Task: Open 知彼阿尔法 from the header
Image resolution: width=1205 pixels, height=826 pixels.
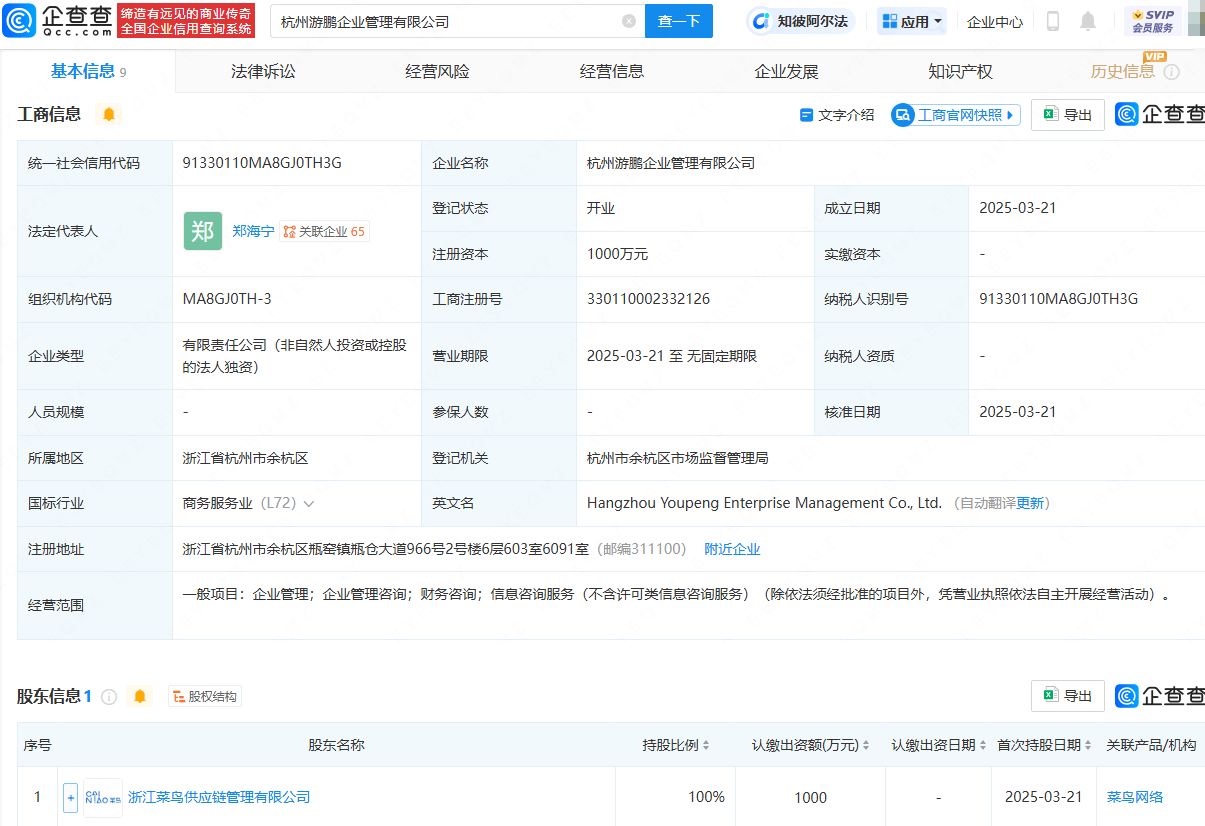Action: [803, 21]
